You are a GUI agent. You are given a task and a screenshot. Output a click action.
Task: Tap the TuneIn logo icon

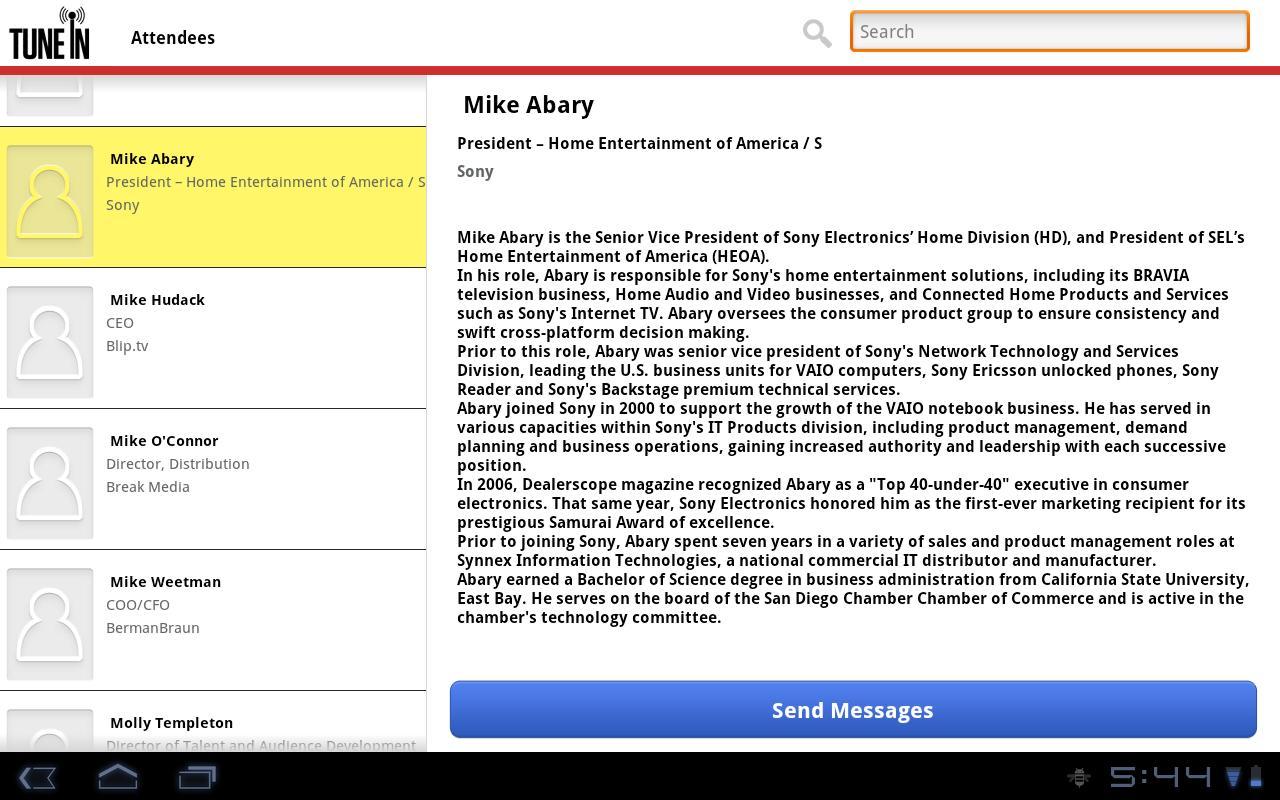pos(49,33)
